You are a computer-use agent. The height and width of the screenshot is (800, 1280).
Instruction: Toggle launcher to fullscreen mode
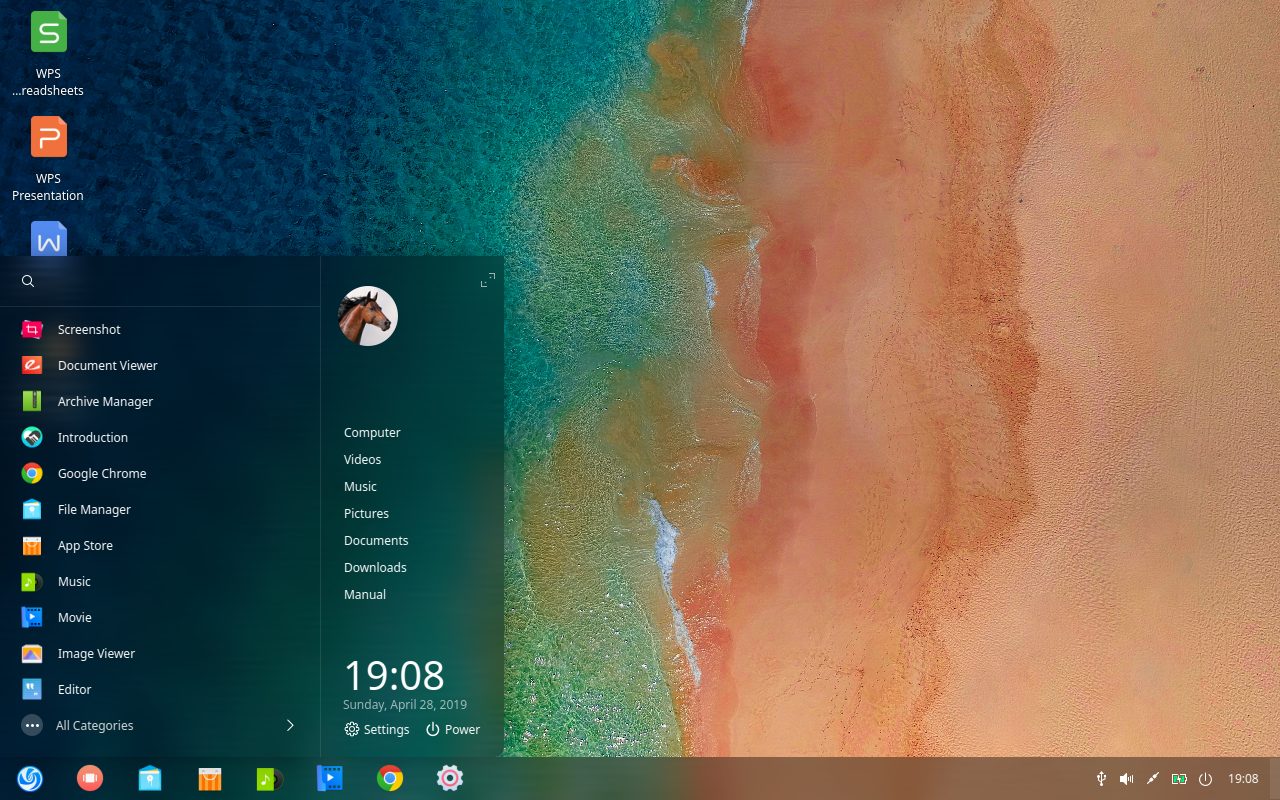[487, 281]
